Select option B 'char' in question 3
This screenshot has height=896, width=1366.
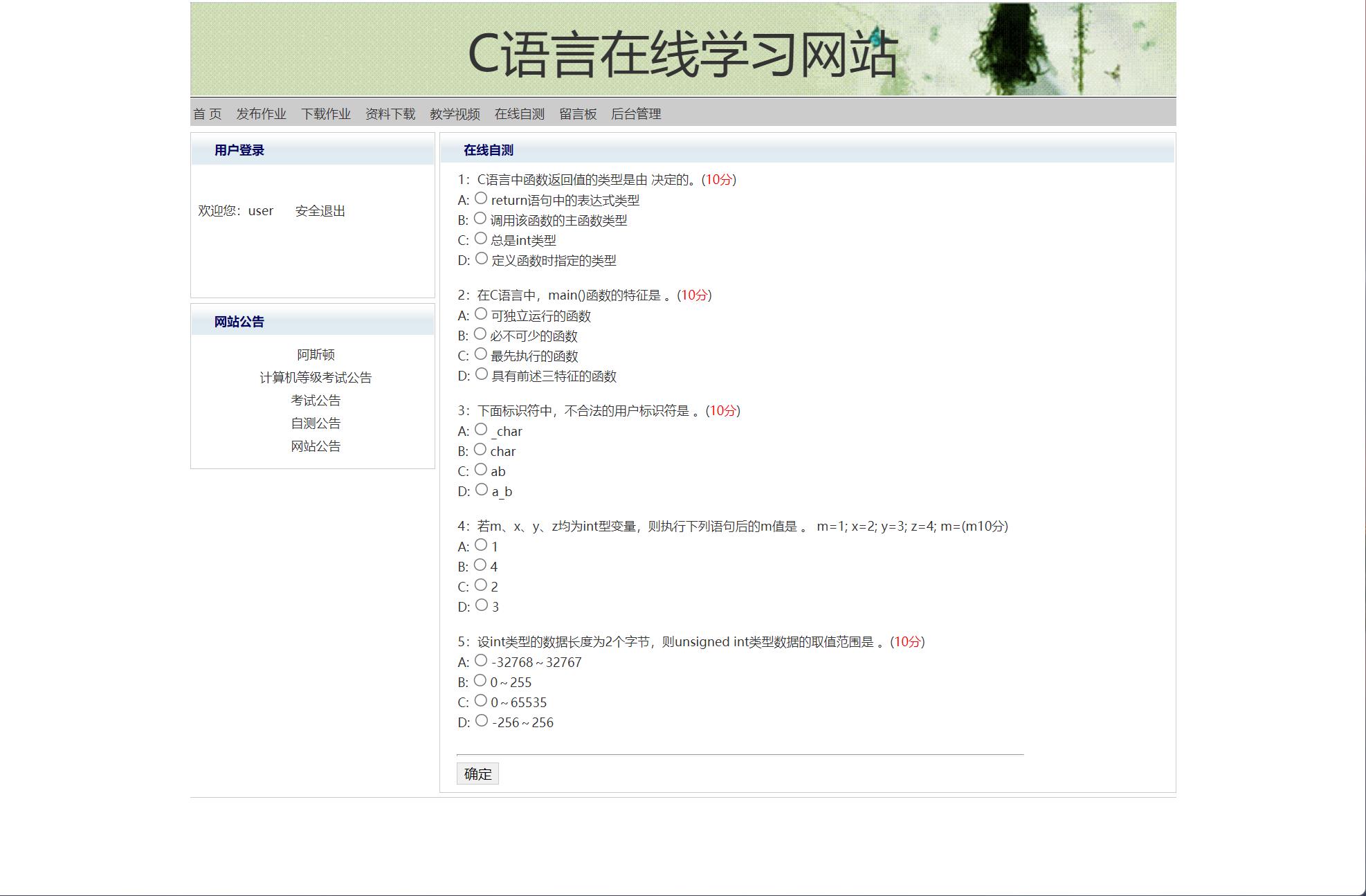point(481,450)
